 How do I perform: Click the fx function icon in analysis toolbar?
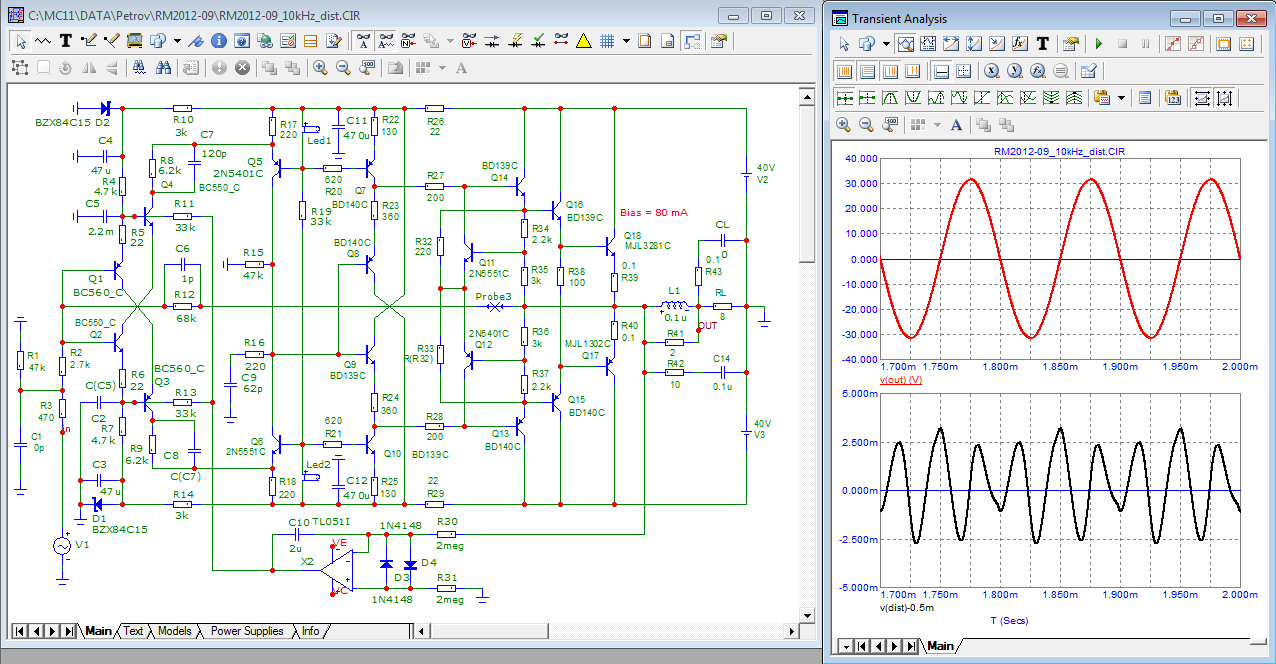pyautogui.click(x=1019, y=44)
